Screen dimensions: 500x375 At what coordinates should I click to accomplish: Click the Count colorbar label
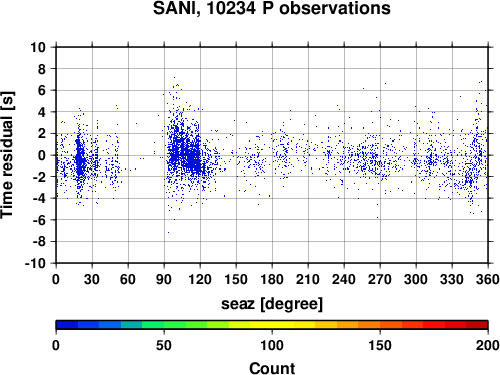272,368
